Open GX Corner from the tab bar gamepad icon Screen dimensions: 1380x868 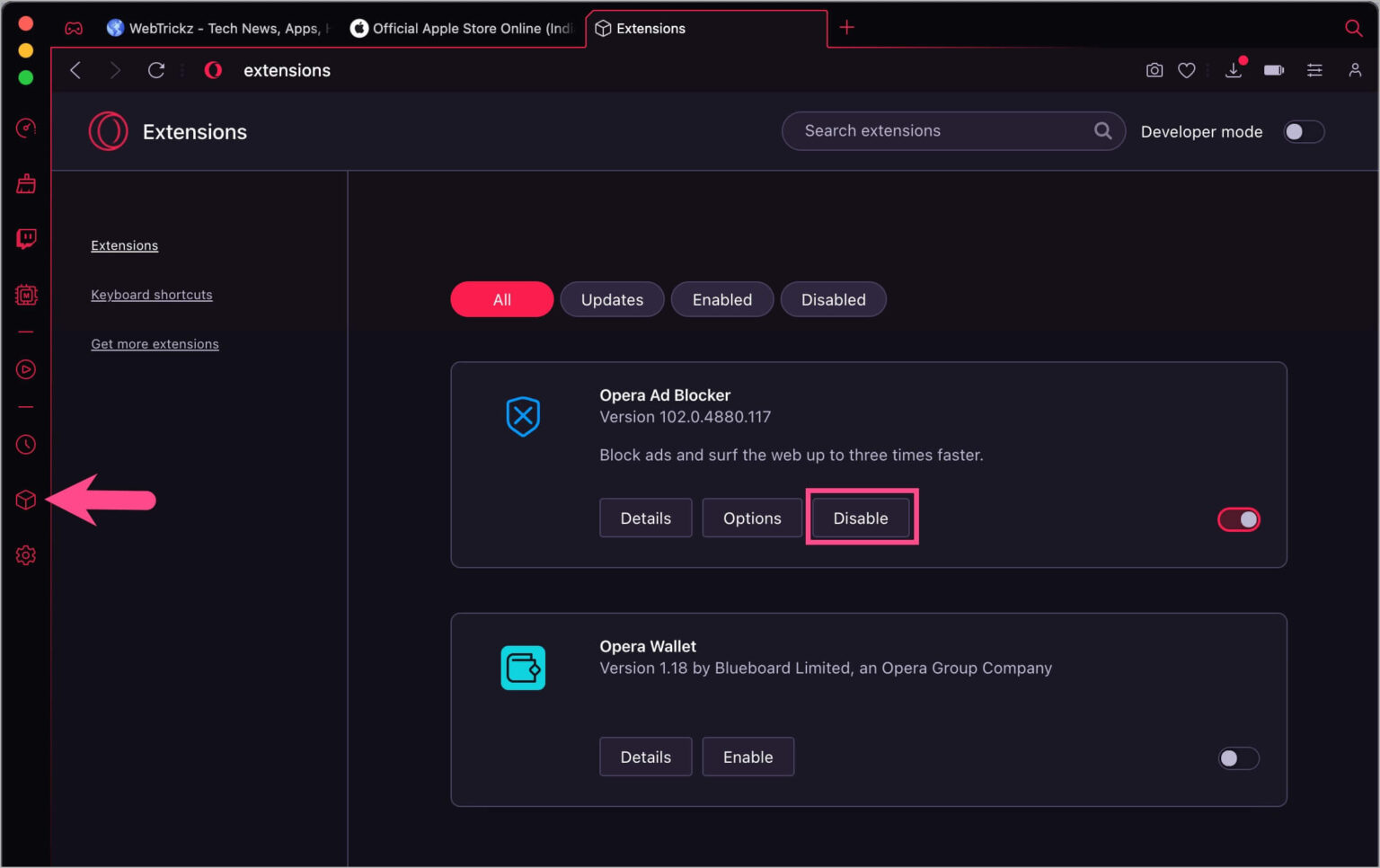(x=74, y=28)
